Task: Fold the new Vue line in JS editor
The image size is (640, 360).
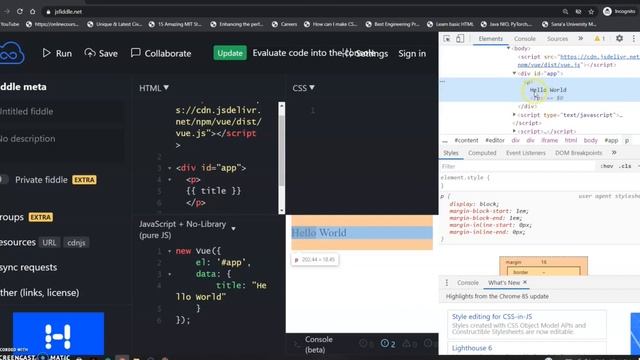Action: [x=170, y=251]
